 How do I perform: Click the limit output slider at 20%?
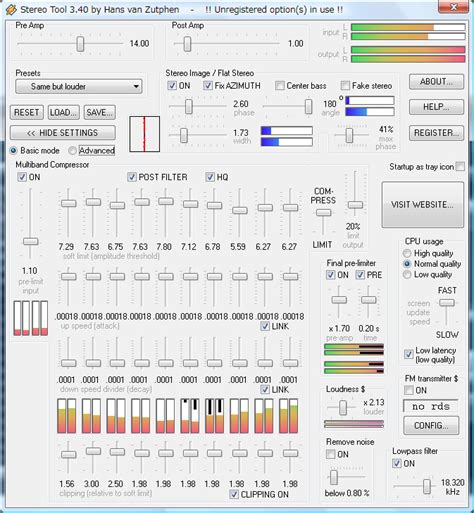coord(355,205)
